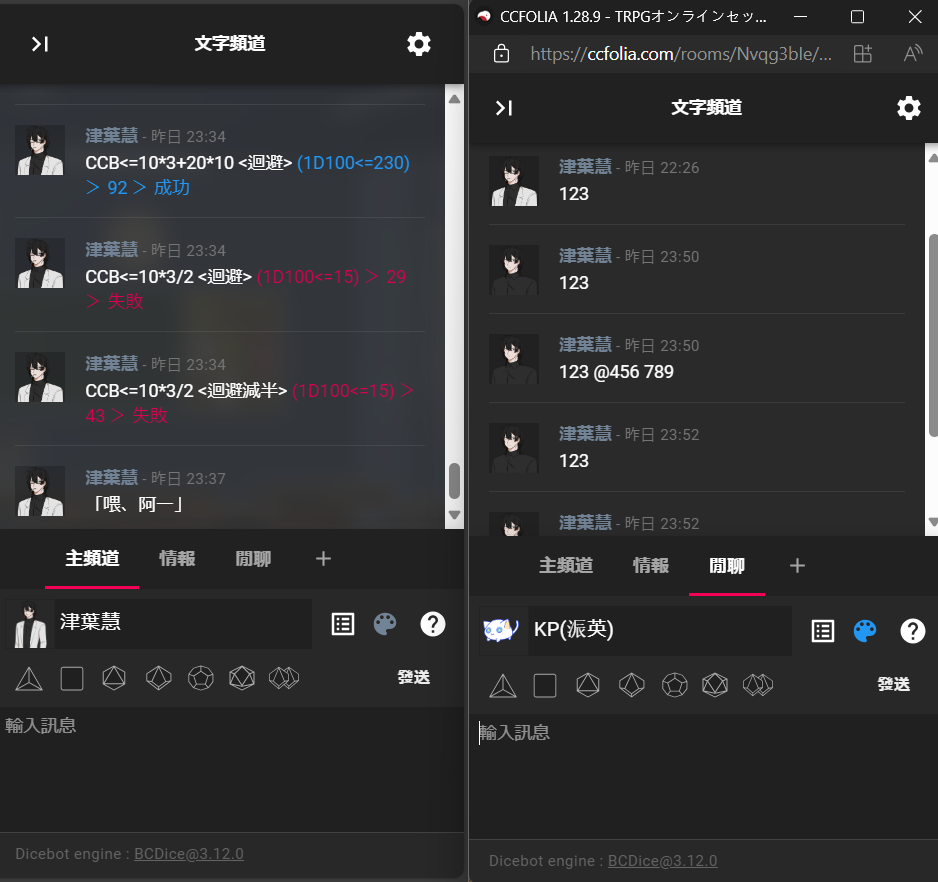Switch to the 情報 tab in left panel
Image resolution: width=938 pixels, height=882 pixels.
(x=177, y=559)
